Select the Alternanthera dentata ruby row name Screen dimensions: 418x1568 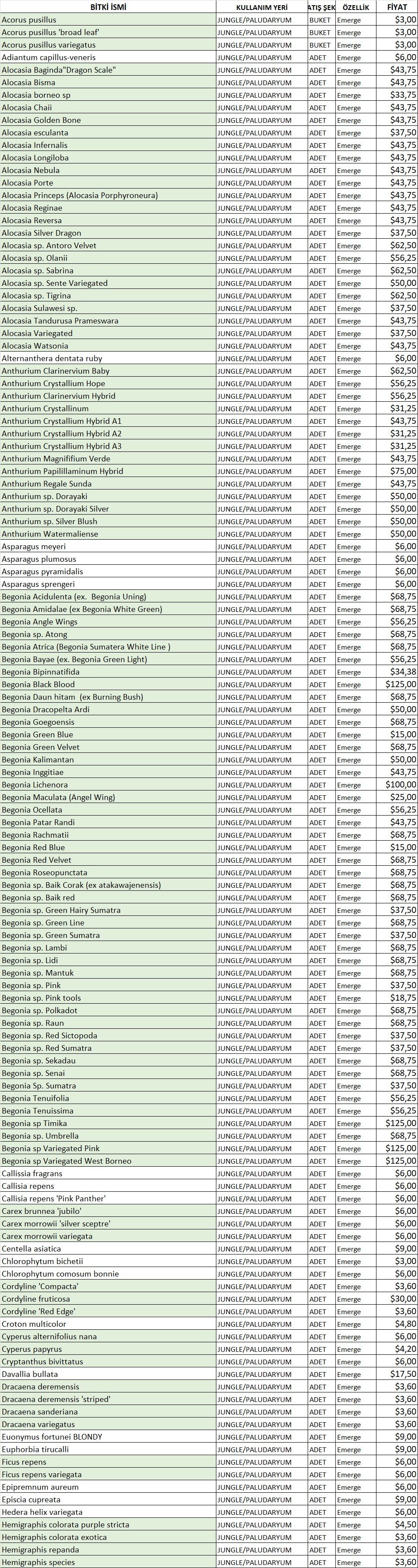[52, 358]
